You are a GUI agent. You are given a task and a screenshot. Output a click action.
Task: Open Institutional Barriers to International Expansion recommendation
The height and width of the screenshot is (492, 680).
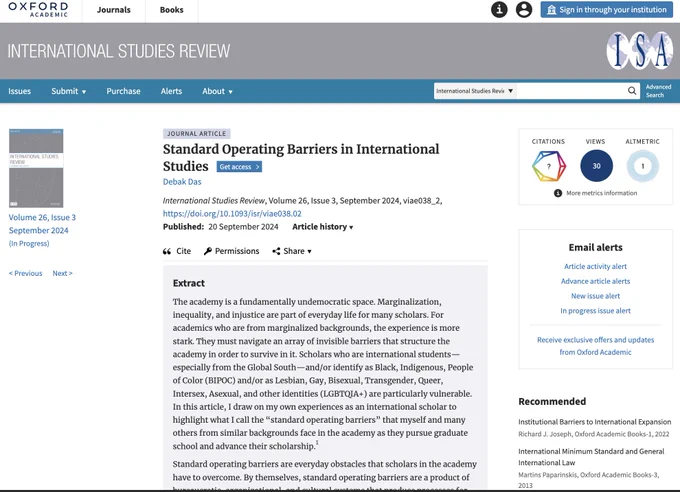point(595,422)
